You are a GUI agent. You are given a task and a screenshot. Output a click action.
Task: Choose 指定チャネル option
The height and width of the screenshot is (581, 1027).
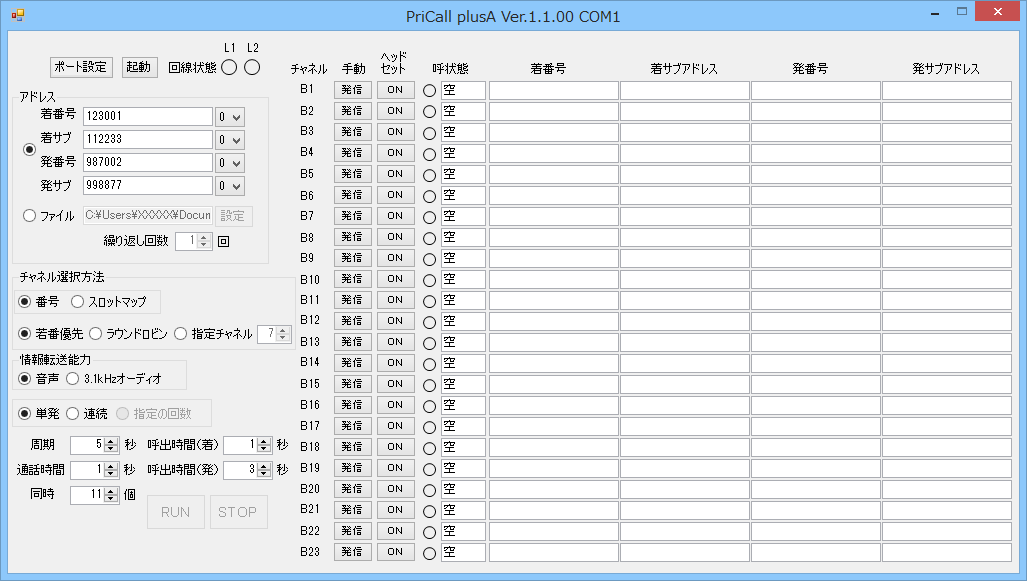[181, 334]
